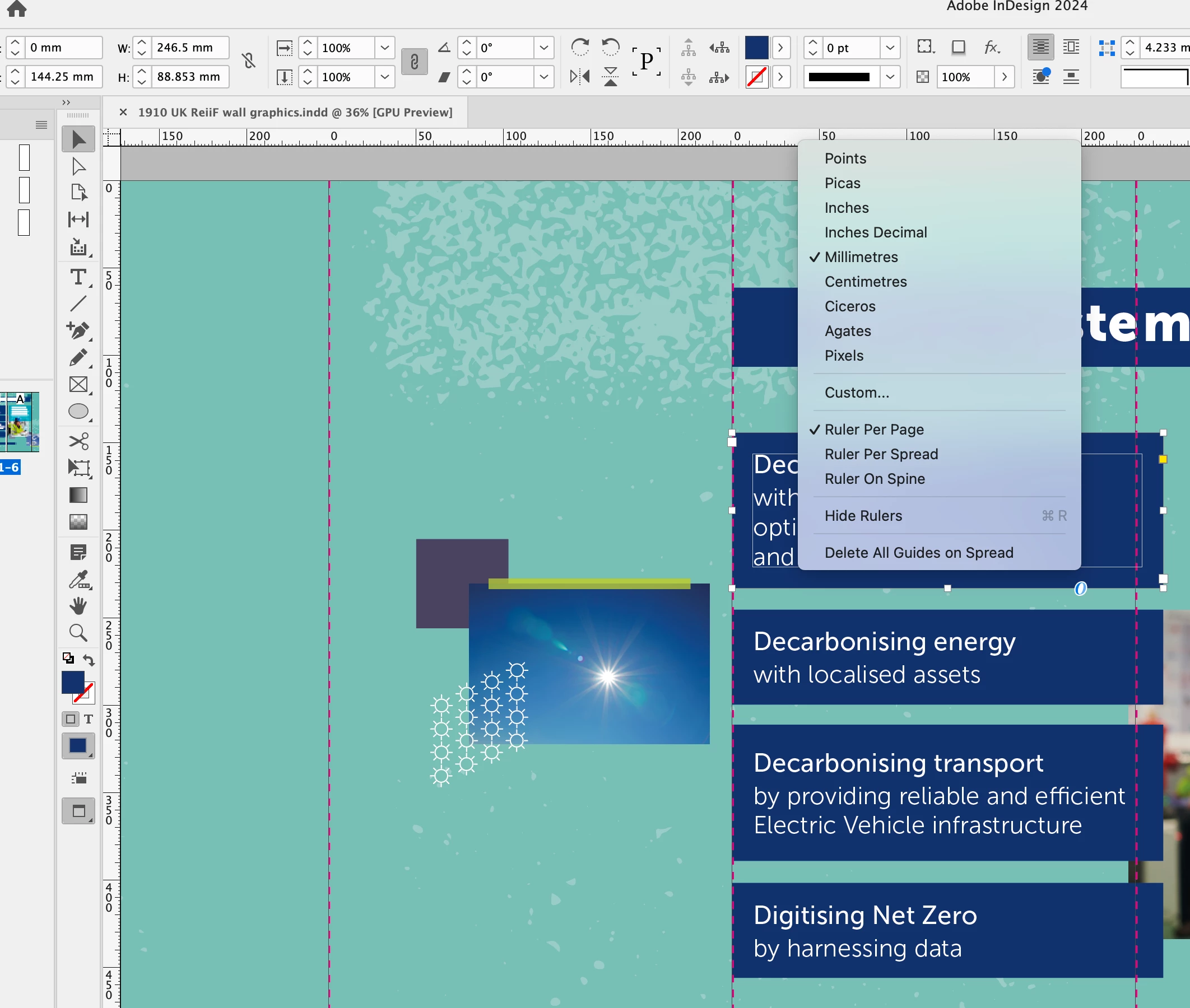
Task: Select the Eyedropper tool
Action: point(78,580)
